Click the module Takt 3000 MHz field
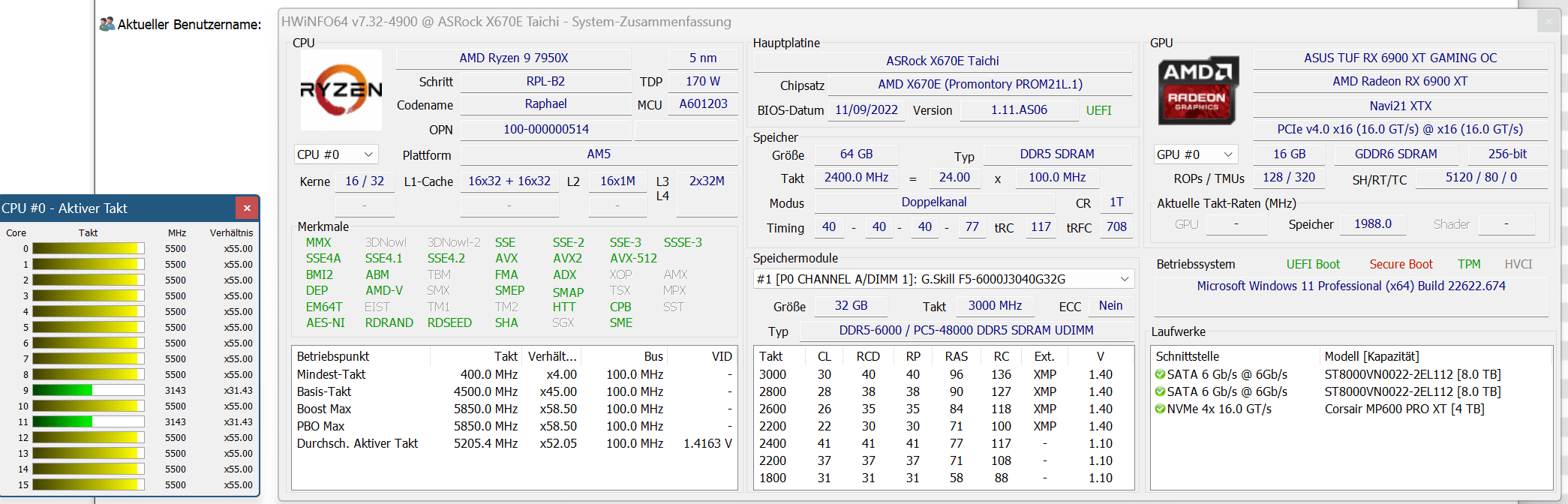This screenshot has height=504, width=1568. (995, 305)
